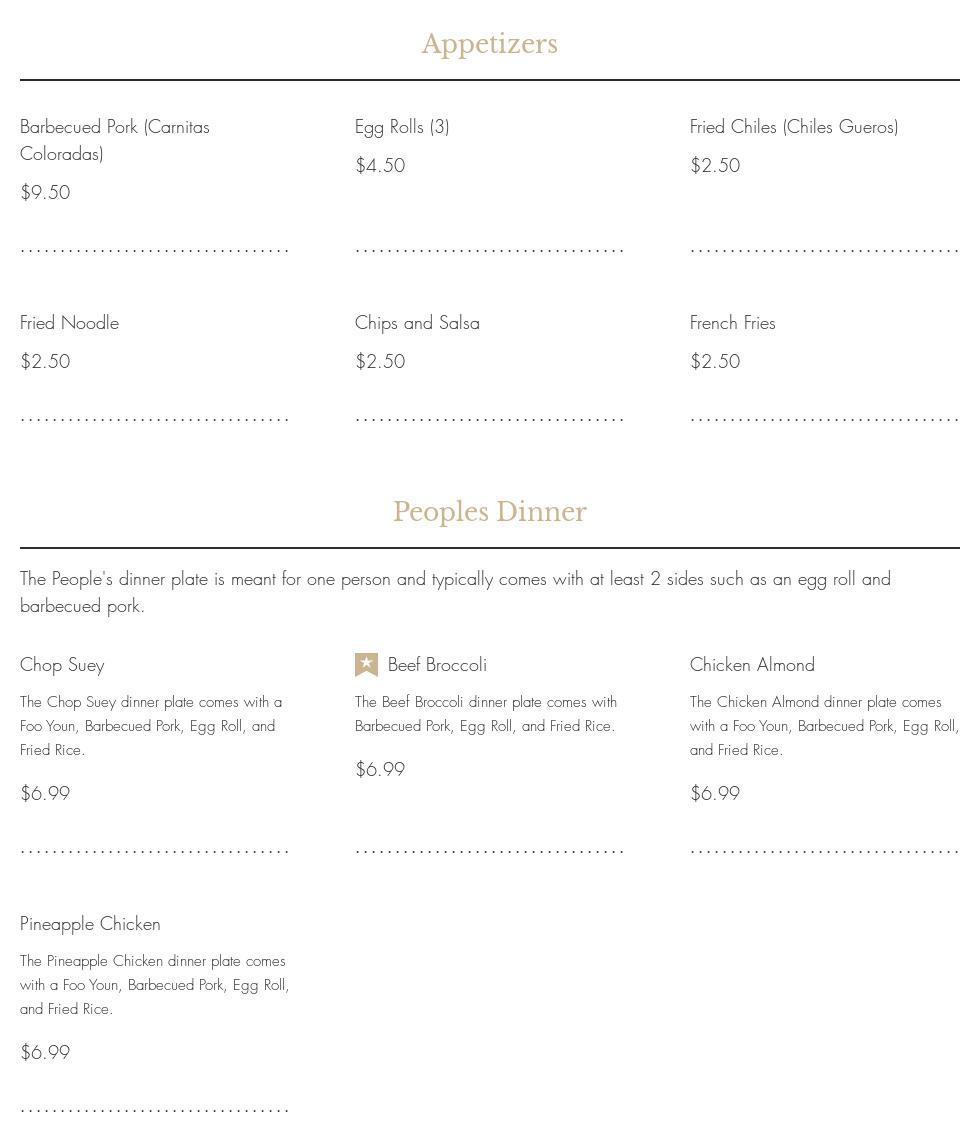Screen dimensions: 965x1121
Task: Choose French Fries from appetizers
Action: [x=732, y=323]
